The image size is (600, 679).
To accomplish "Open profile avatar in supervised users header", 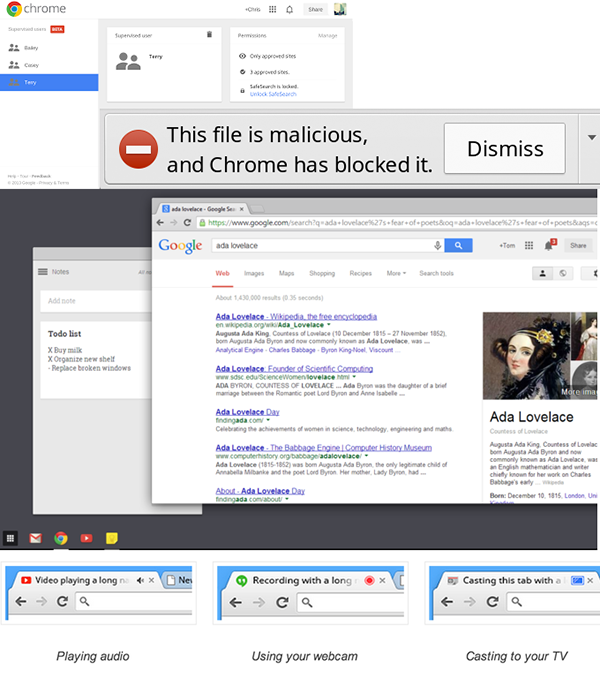I will (x=340, y=9).
